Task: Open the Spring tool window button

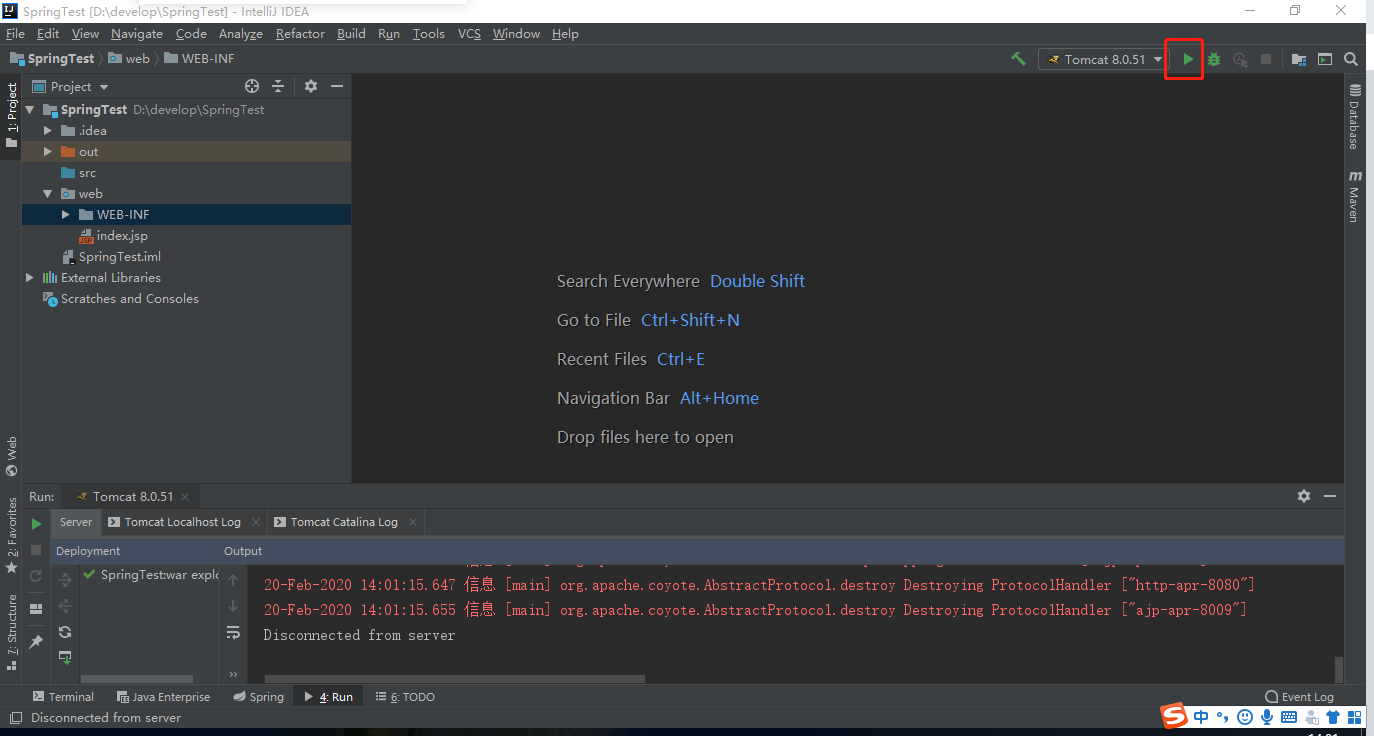Action: coord(258,697)
